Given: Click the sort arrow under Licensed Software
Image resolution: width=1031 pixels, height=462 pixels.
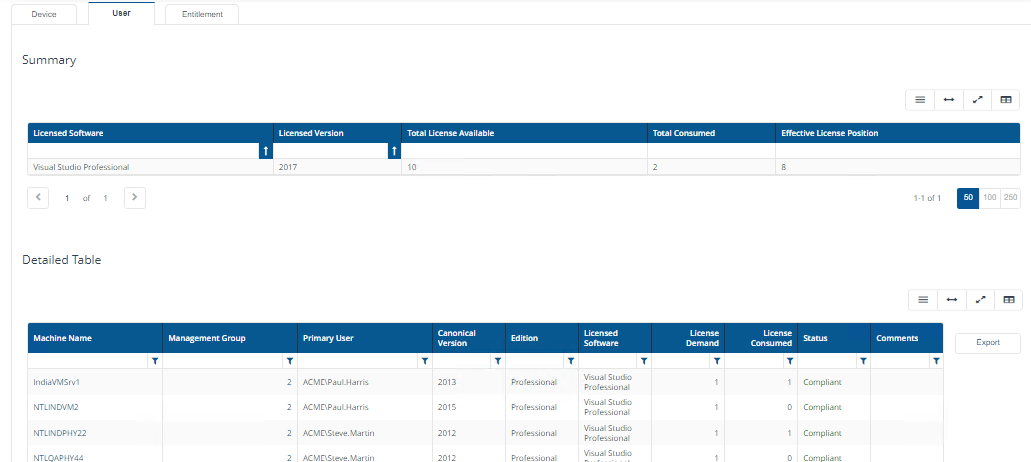Looking at the screenshot, I should tap(266, 151).
